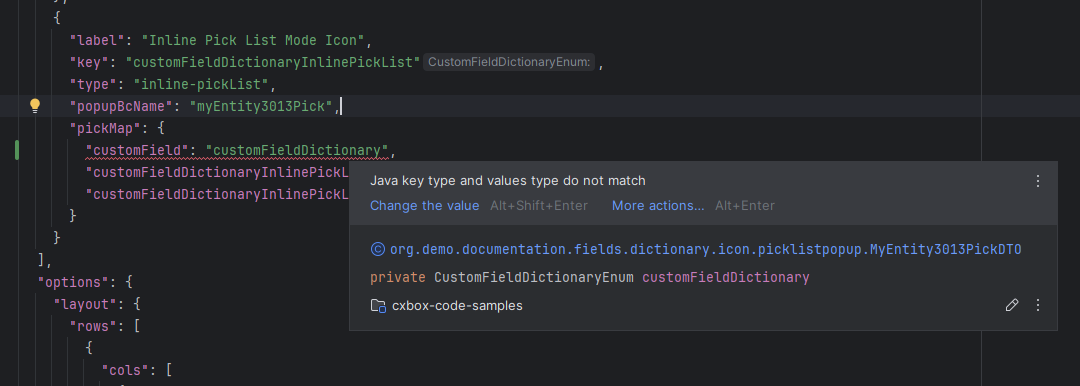Click the 'Change the value' quick fix
The width and height of the screenshot is (1080, 386).
pyautogui.click(x=424, y=205)
